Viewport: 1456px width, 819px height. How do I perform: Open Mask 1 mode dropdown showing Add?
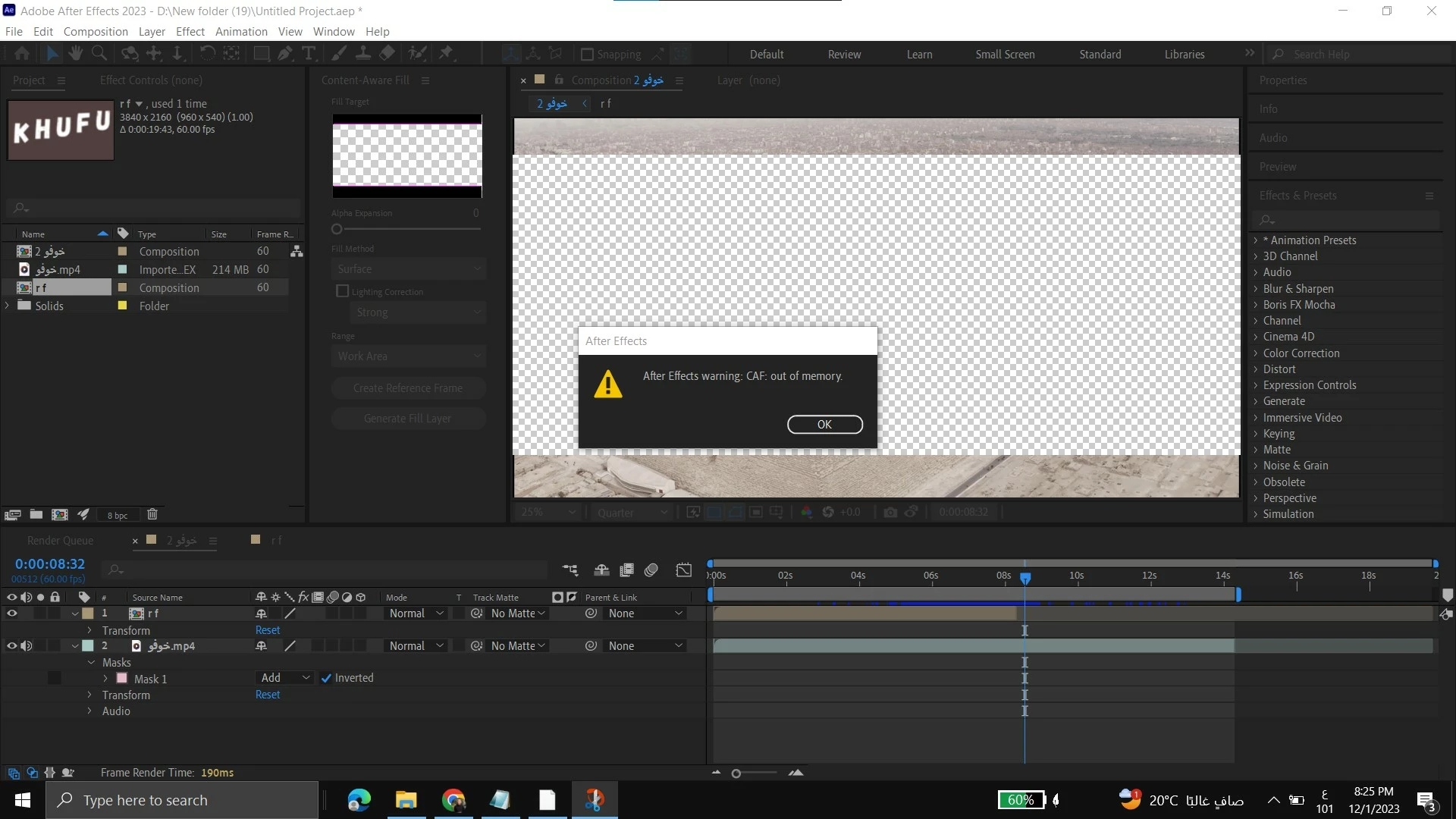point(285,678)
